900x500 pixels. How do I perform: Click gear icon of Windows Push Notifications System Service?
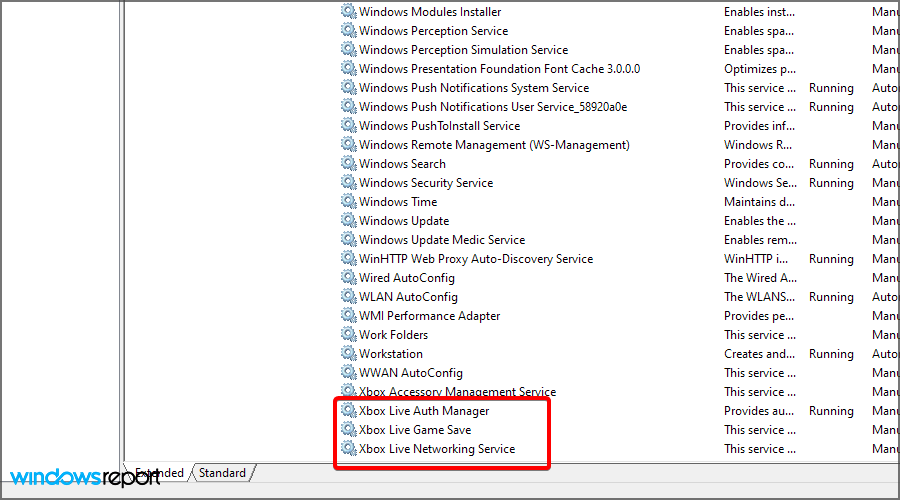tap(348, 87)
